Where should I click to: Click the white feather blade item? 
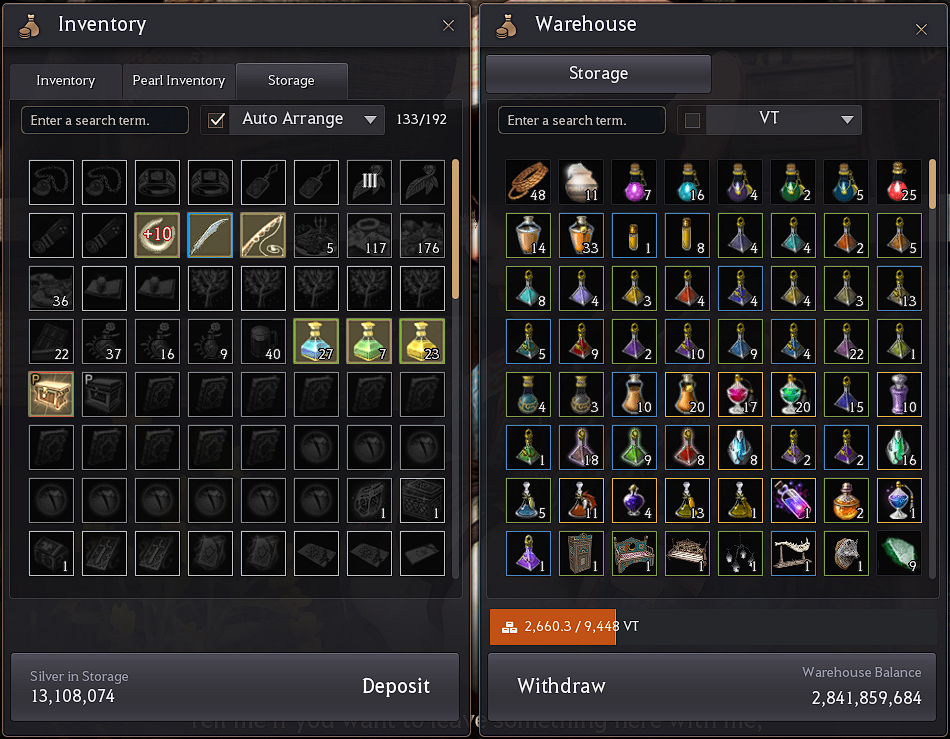[210, 235]
